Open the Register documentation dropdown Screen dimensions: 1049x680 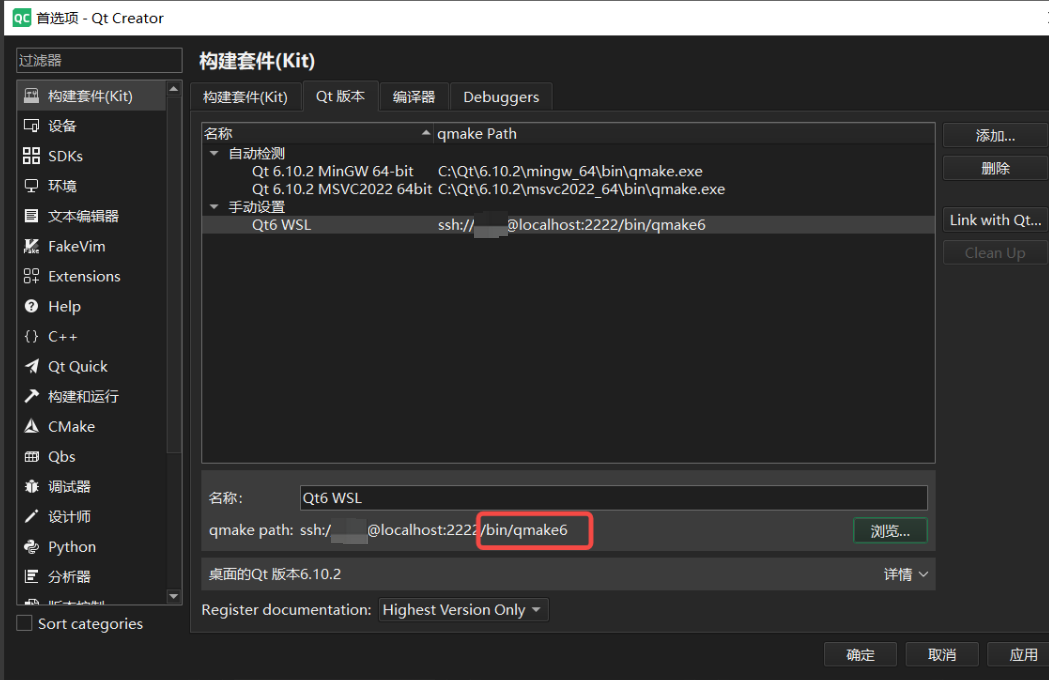pos(464,610)
